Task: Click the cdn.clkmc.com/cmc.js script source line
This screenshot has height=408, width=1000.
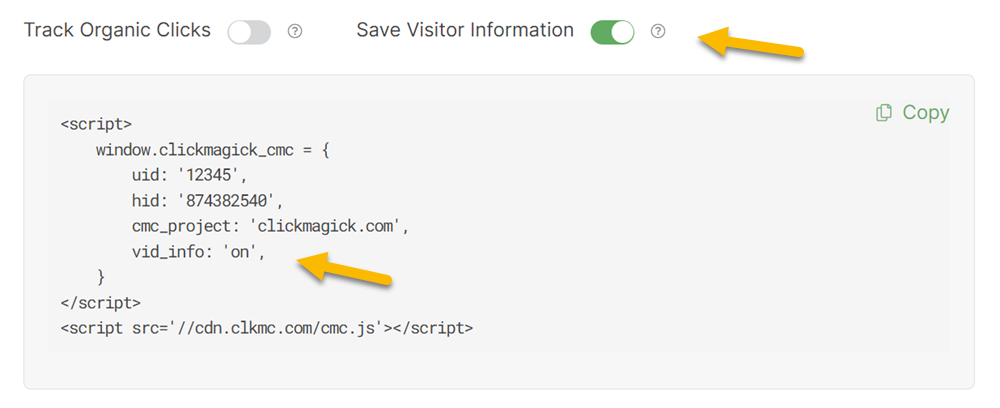Action: [x=266, y=327]
